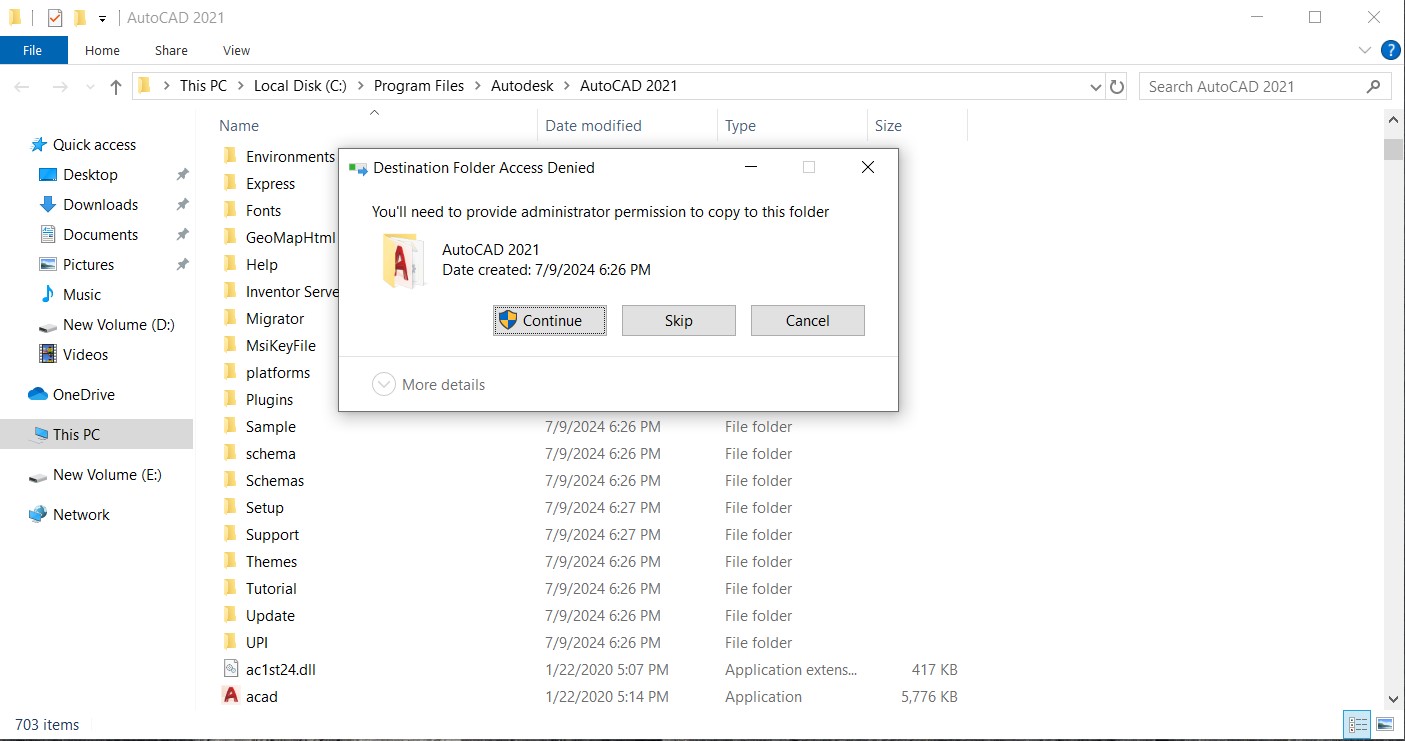Screen dimensions: 1405x741
Task: Select the Plugins folder
Action: tap(269, 400)
